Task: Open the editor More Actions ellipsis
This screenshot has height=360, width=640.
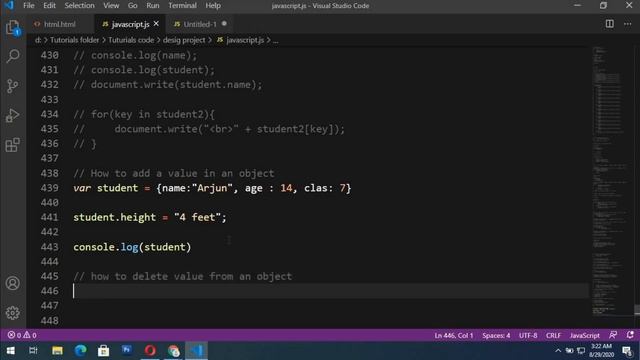Action: [628, 24]
